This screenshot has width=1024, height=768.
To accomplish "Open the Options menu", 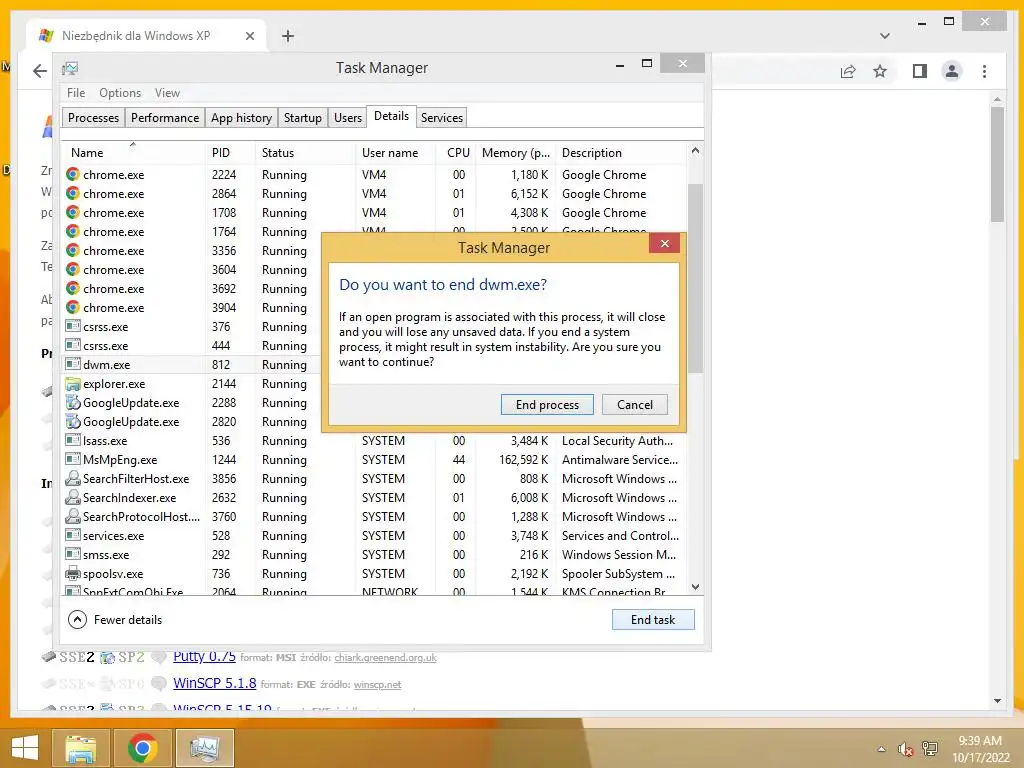I will coord(120,93).
